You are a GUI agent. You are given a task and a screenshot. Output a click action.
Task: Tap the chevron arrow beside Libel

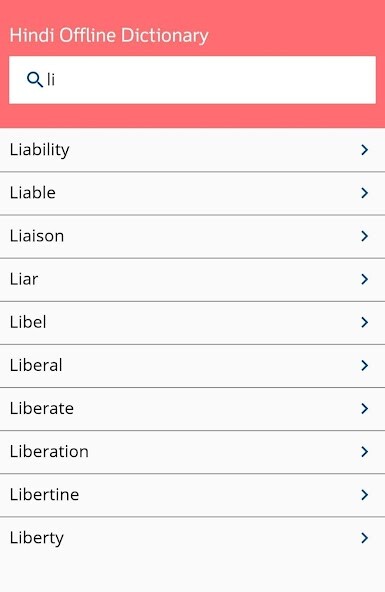tap(364, 322)
